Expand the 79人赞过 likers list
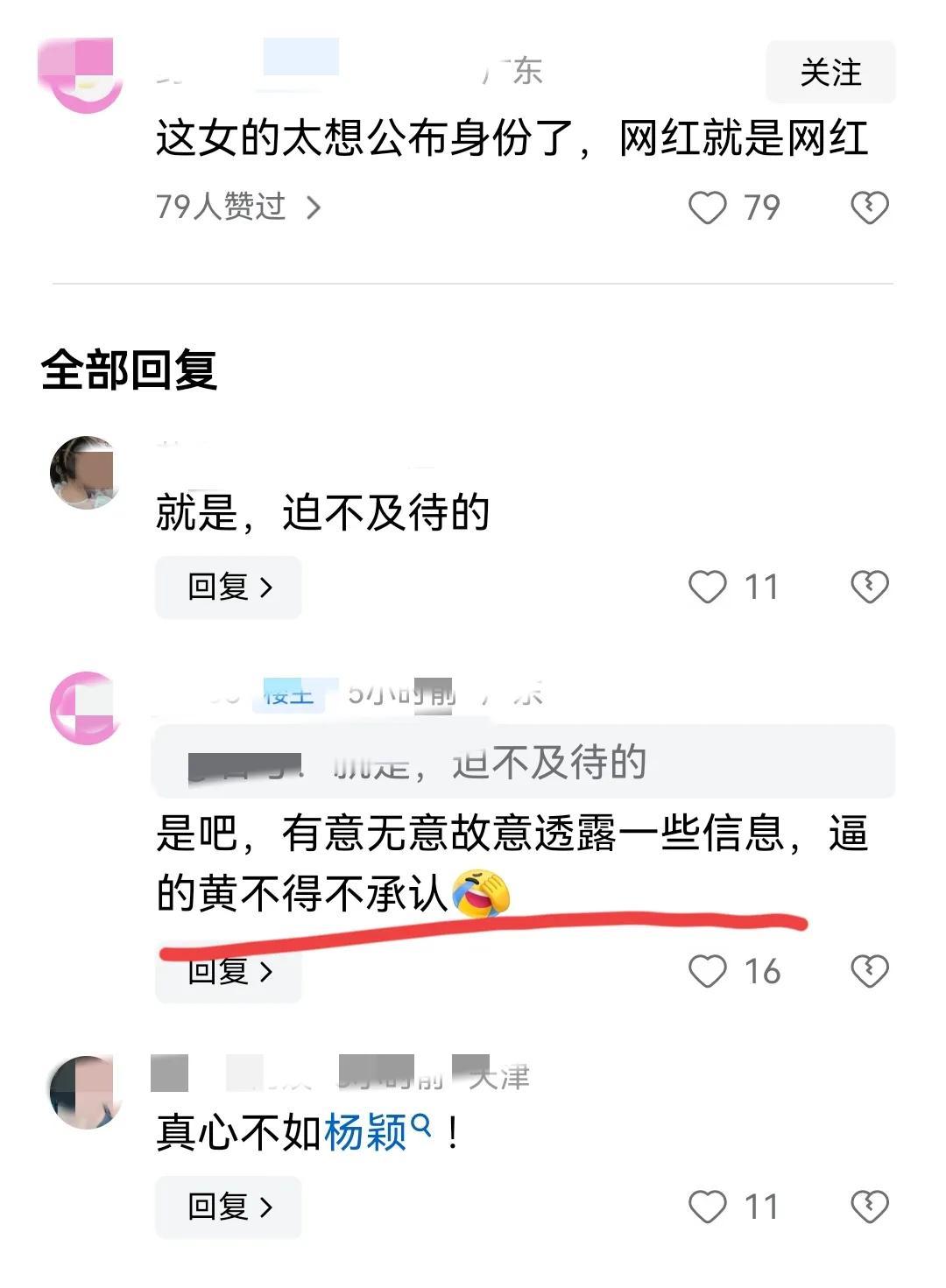 pyautogui.click(x=238, y=208)
